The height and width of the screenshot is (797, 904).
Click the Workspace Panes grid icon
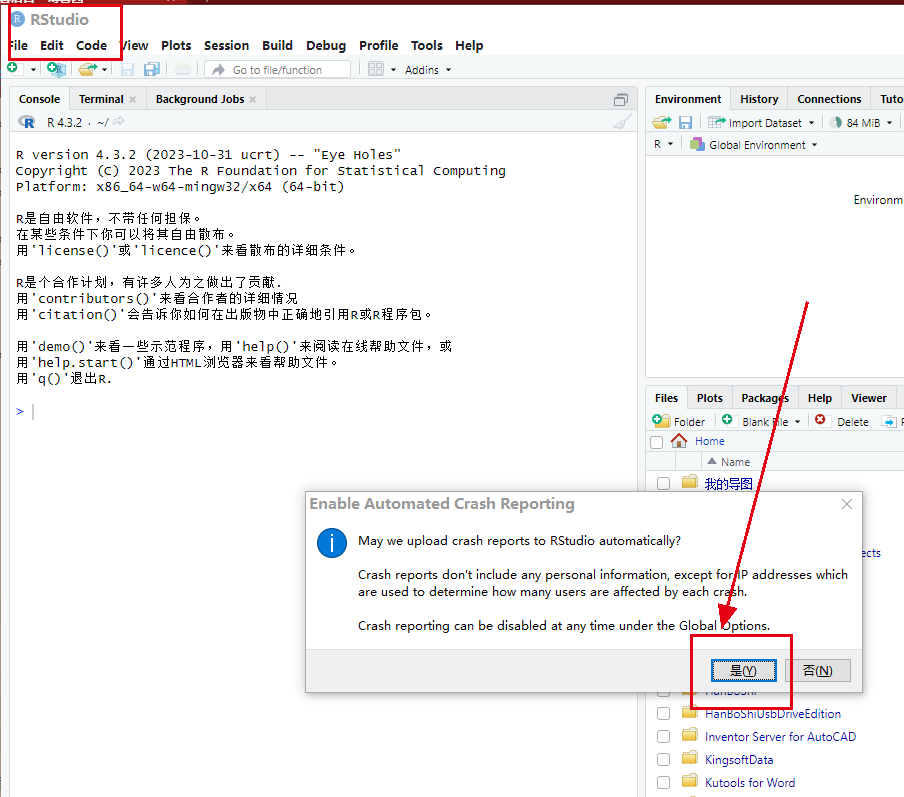376,69
